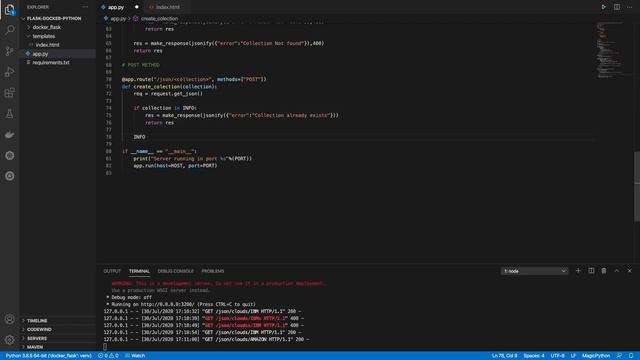Image resolution: width=640 pixels, height=360 pixels.
Task: Split the terminal panel
Action: pyautogui.click(x=591, y=271)
